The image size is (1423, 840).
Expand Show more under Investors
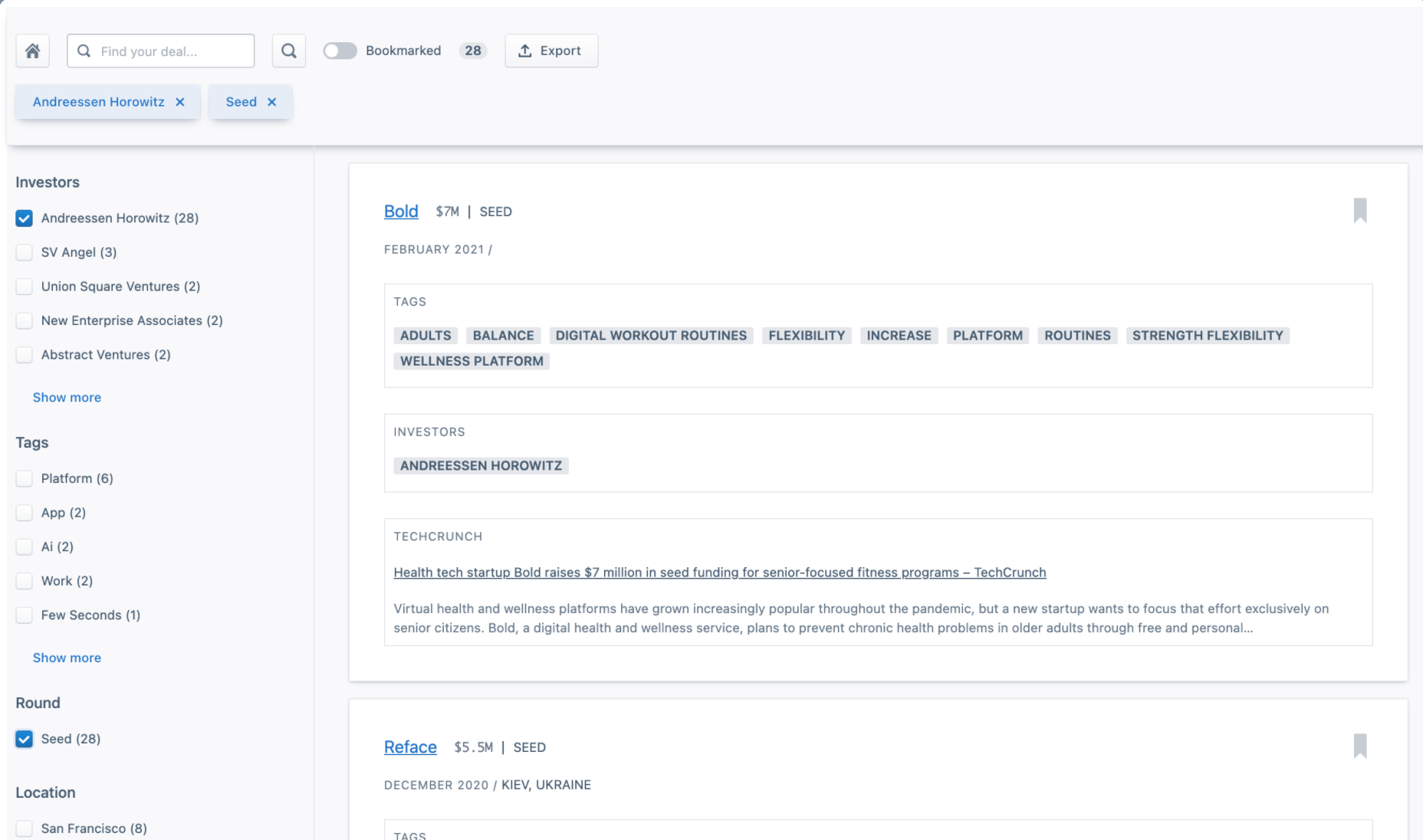pyautogui.click(x=67, y=397)
